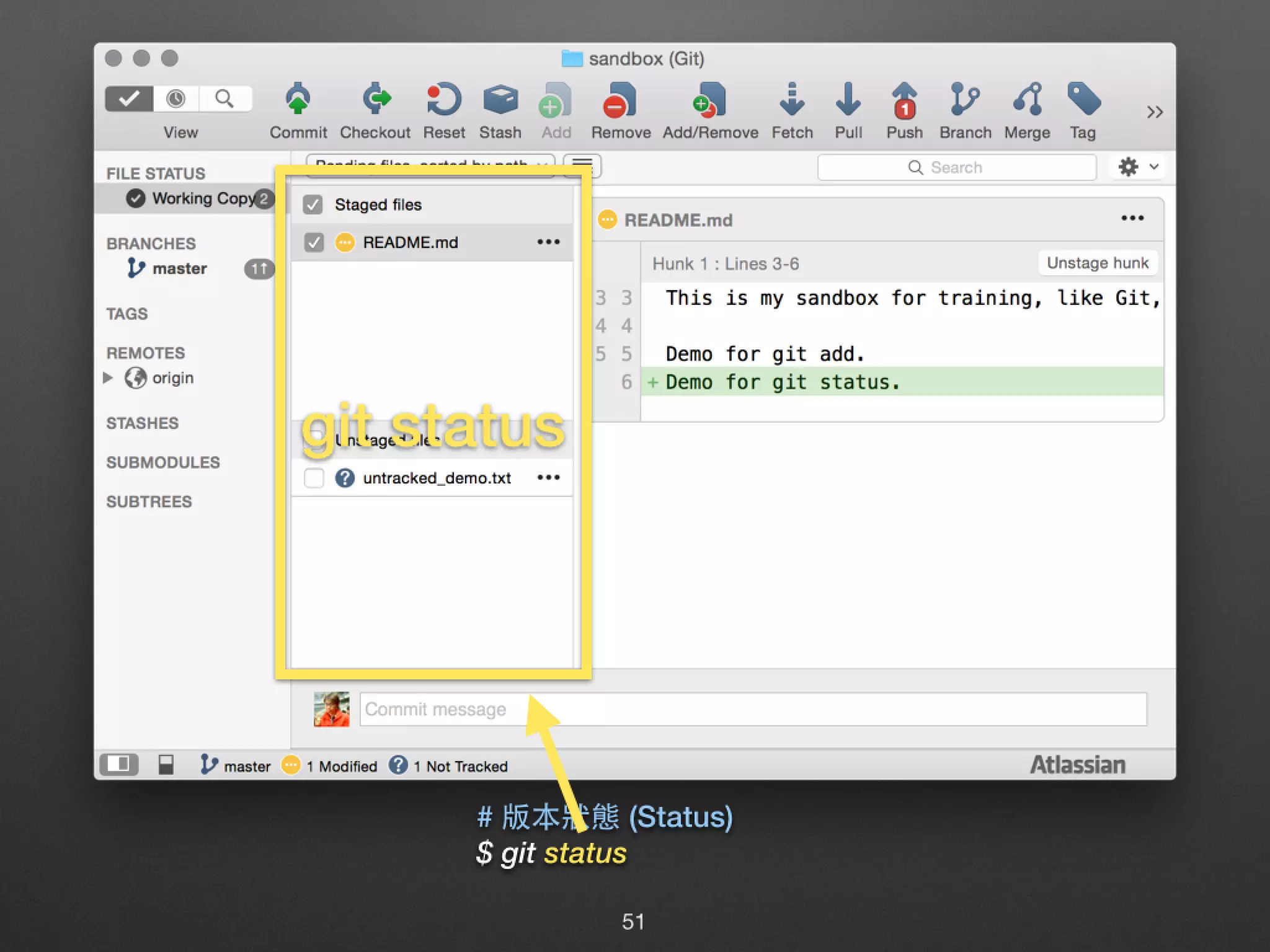Select Working Copy in File Status
This screenshot has height=952, width=1270.
203,198
